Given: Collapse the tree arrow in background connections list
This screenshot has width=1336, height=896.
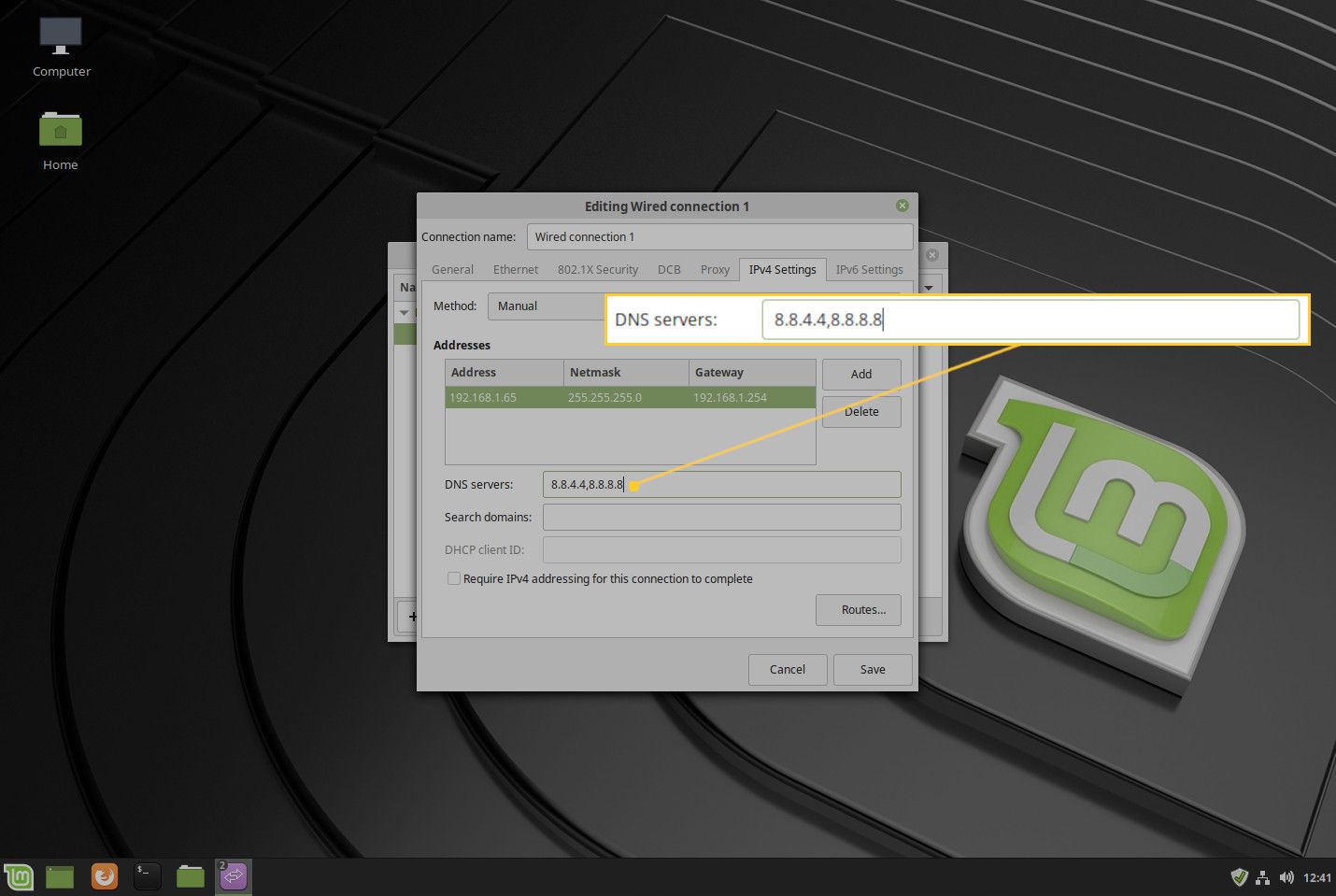Looking at the screenshot, I should coord(405,312).
